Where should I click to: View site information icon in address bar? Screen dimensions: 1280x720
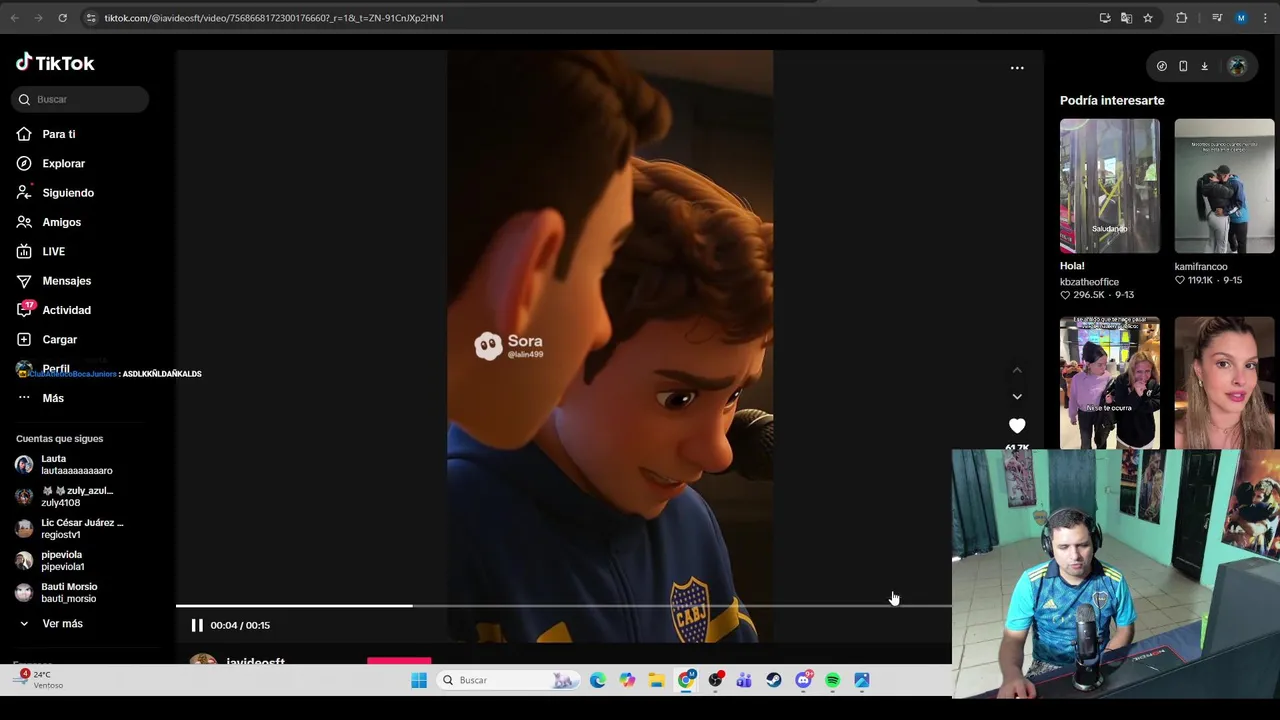[90, 18]
